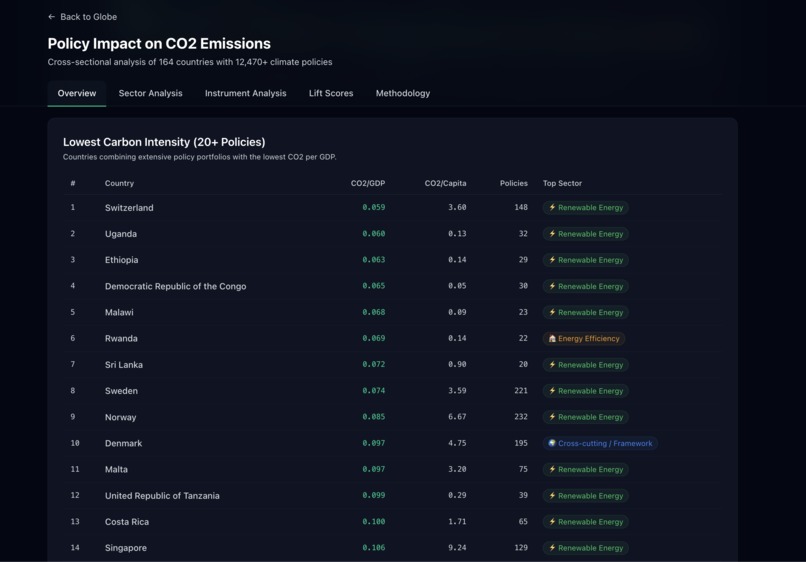
Task: Select the Norway country name
Action: tap(120, 417)
